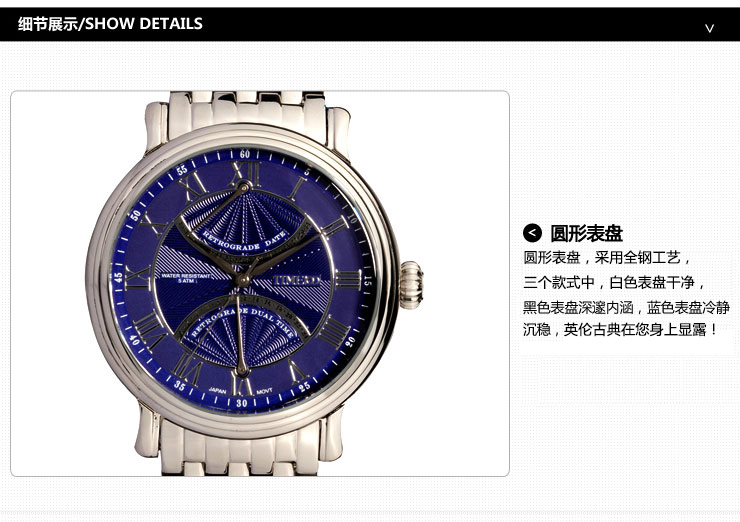This screenshot has width=740, height=522.
Task: Click the black header bar
Action: [370, 24]
